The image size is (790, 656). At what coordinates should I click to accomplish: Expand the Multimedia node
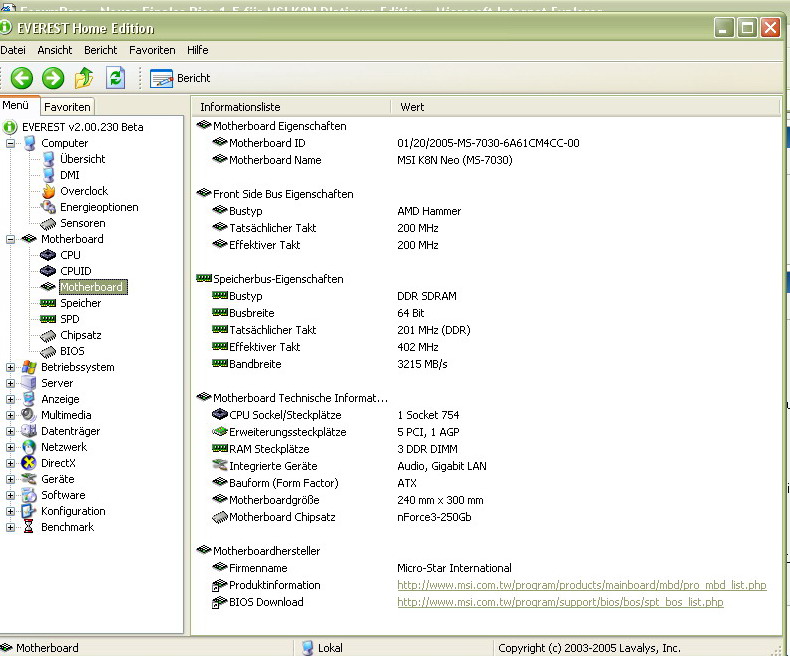[10, 416]
